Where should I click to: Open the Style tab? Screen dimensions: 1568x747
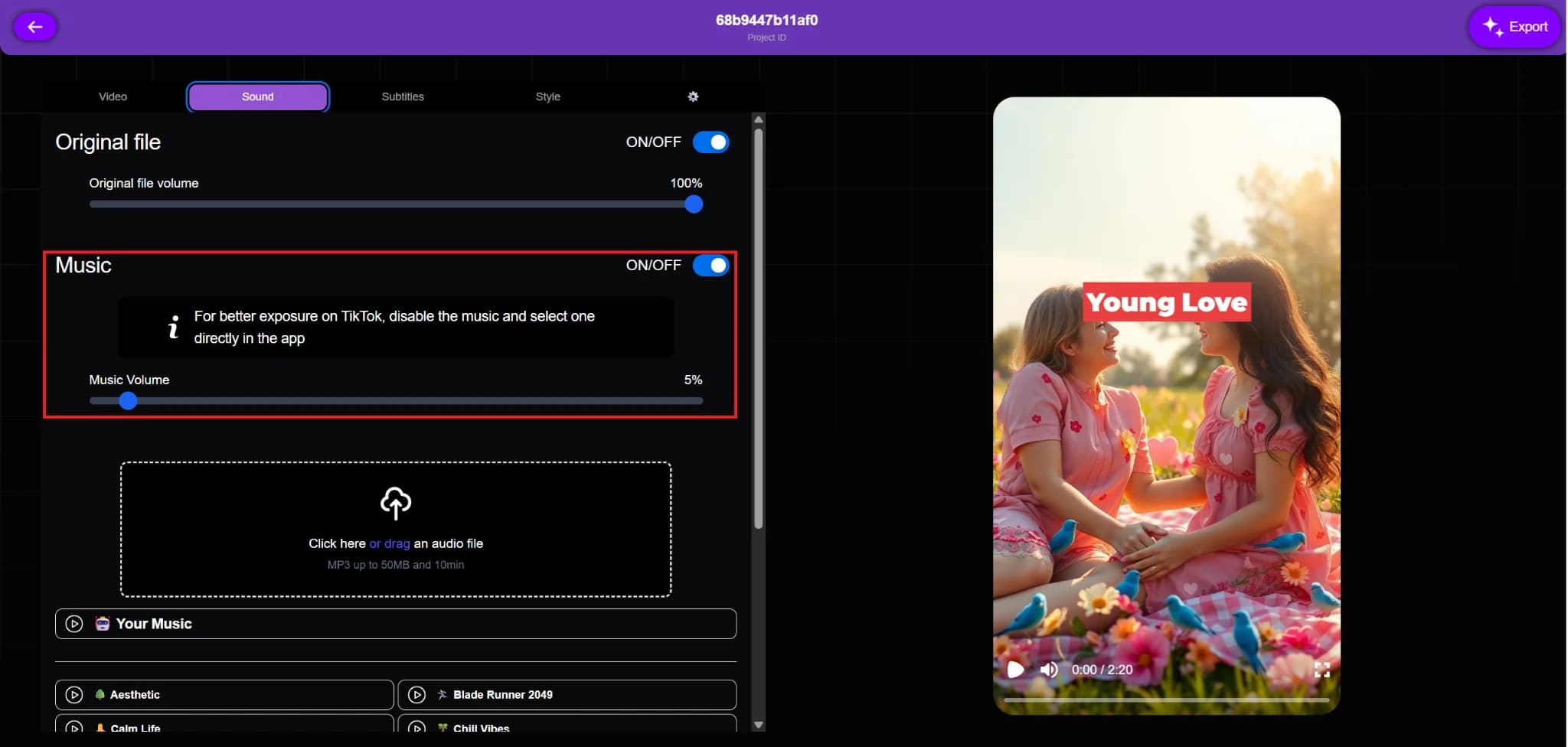[x=547, y=96]
